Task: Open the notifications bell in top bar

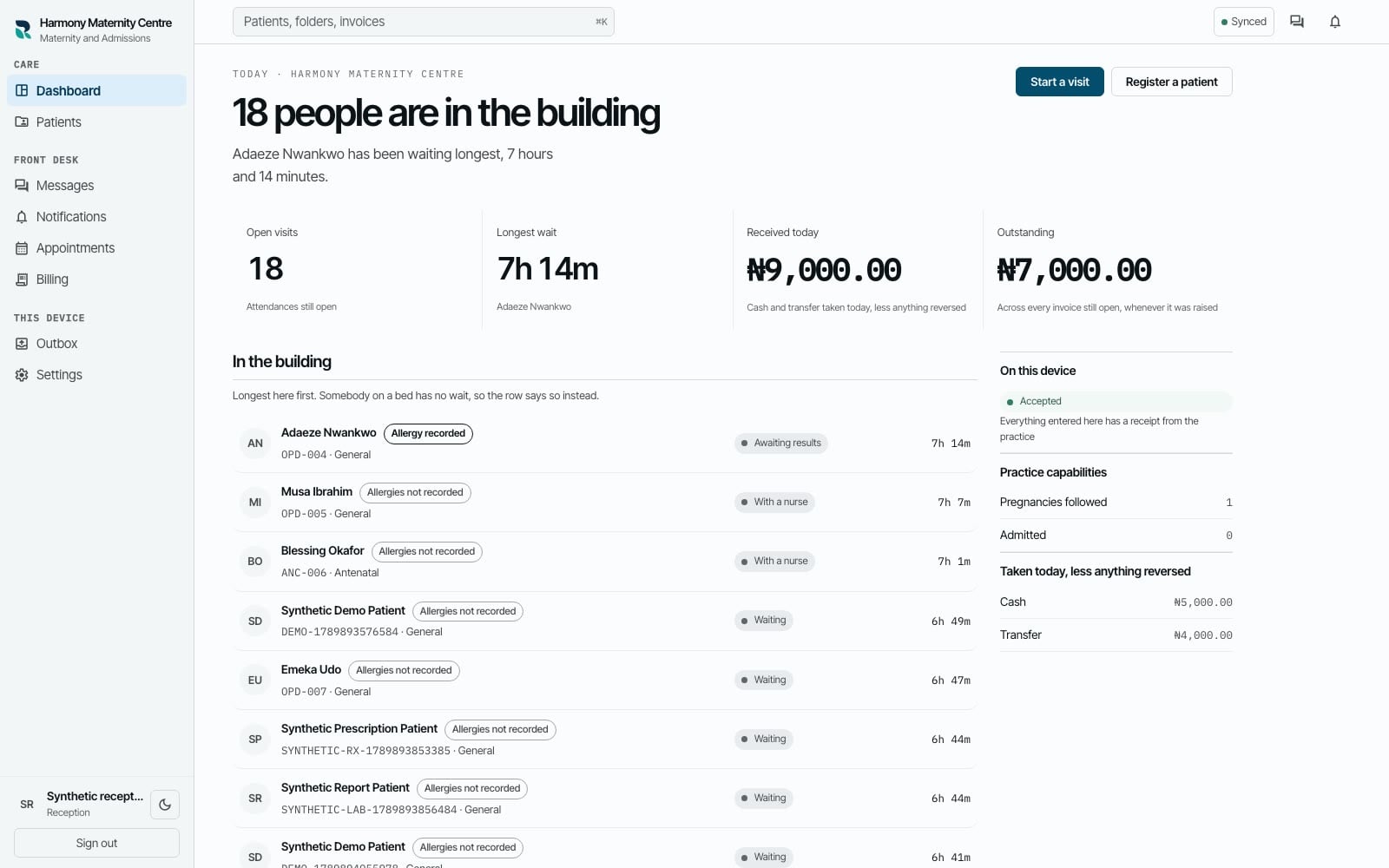Action: (1335, 22)
